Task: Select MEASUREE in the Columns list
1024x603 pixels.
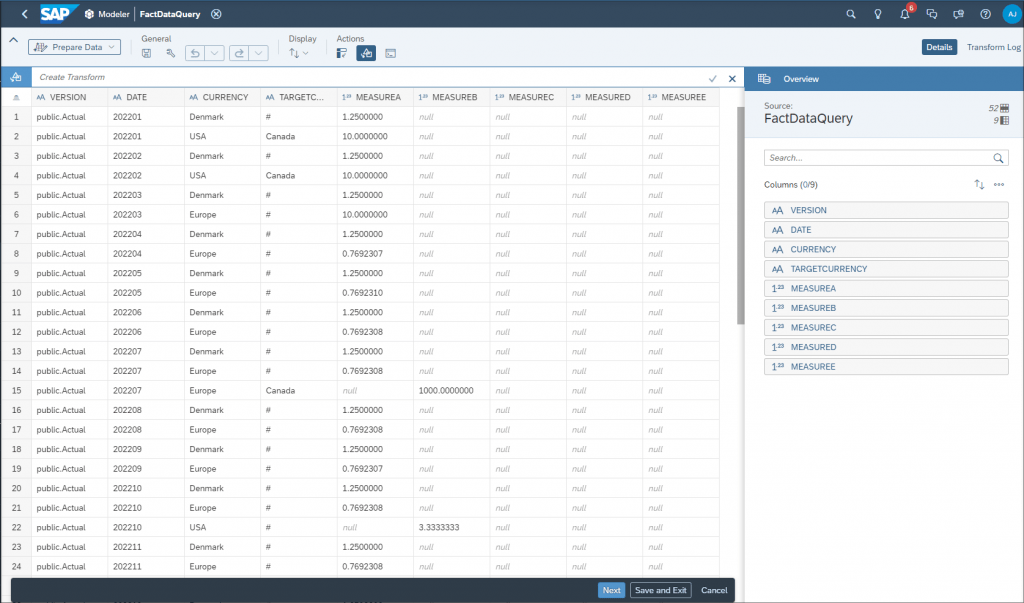Action: click(x=886, y=367)
